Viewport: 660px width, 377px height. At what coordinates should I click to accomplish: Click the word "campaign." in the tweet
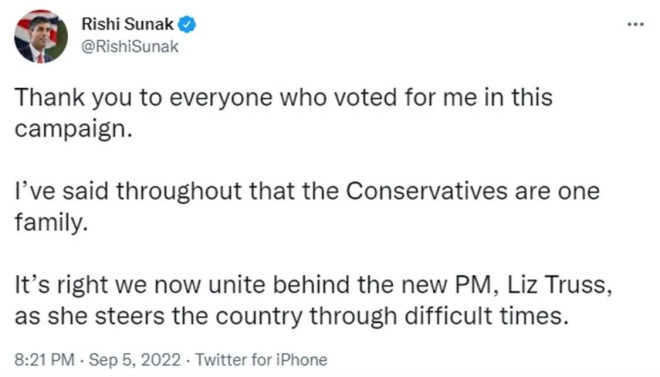pos(74,129)
